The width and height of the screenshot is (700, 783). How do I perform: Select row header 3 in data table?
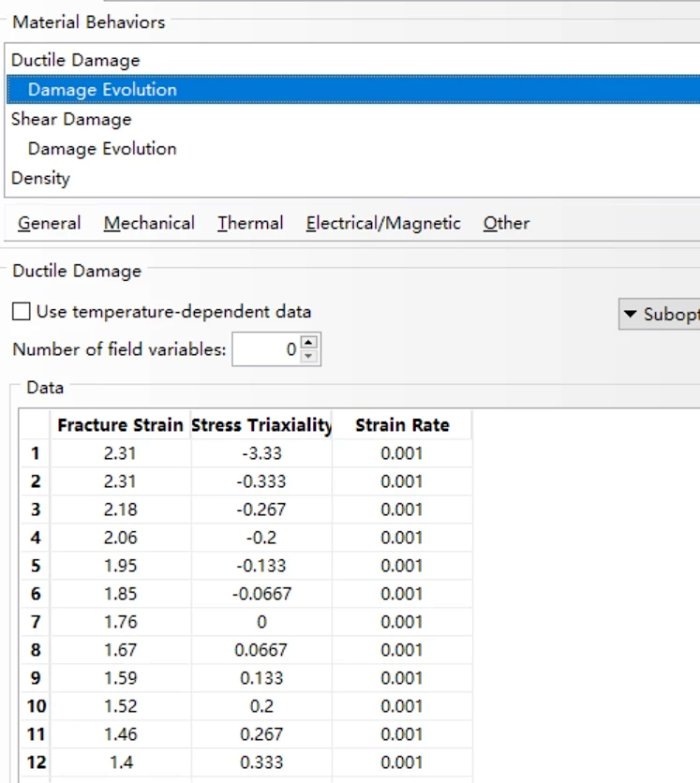coord(35,509)
